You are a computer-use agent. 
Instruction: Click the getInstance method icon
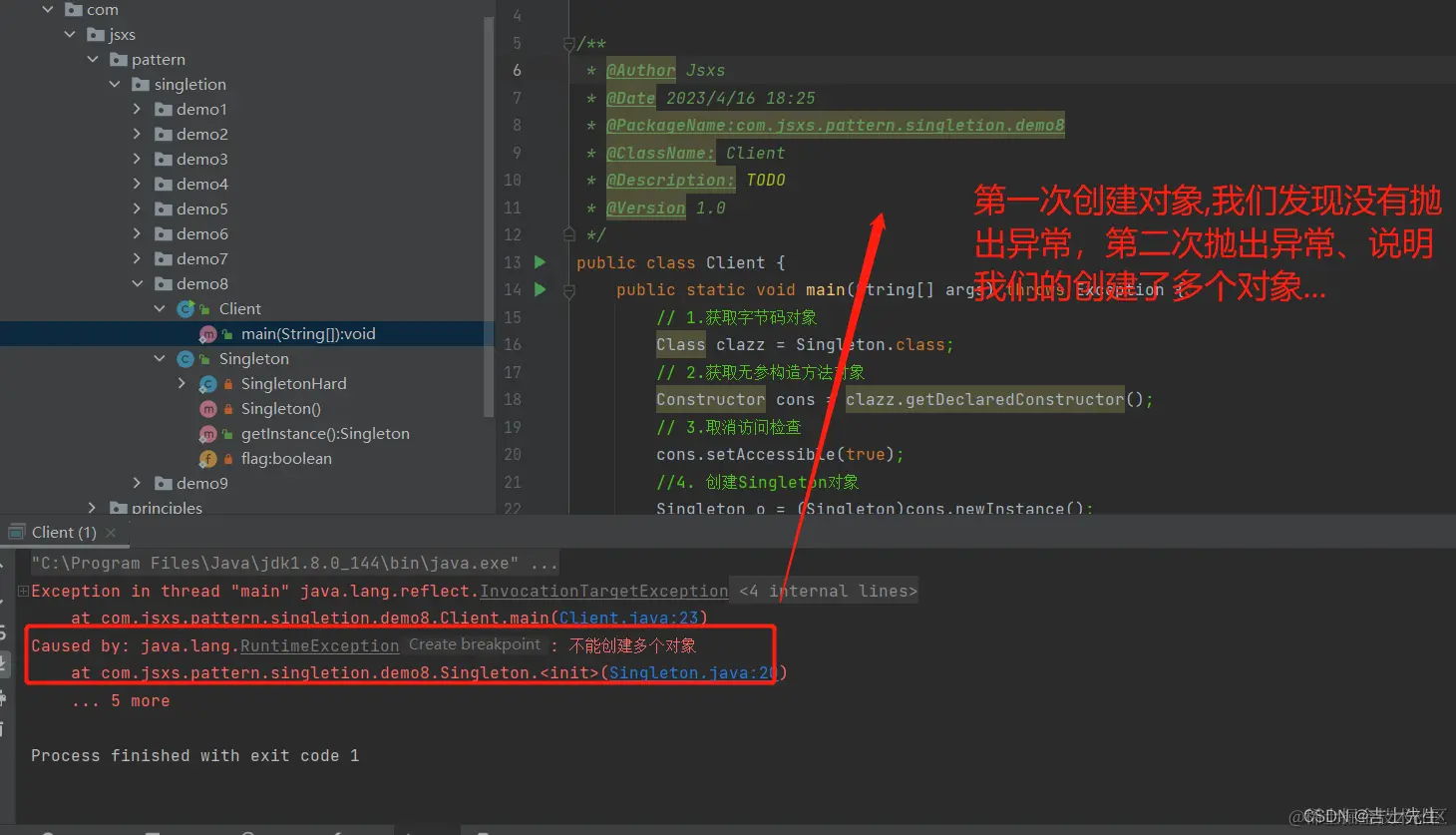point(207,433)
